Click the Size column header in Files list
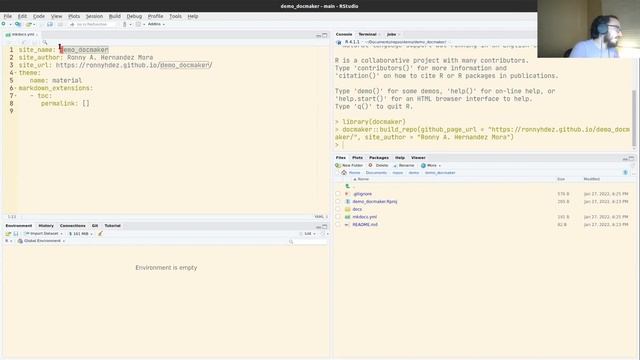Image resolution: width=640 pixels, height=360 pixels. 561,179
